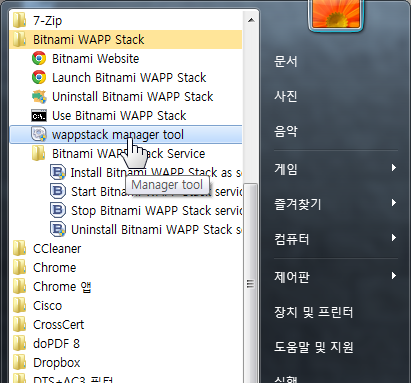Open 즐겨찾기 in the right pane
The image size is (411, 383).
[297, 204]
